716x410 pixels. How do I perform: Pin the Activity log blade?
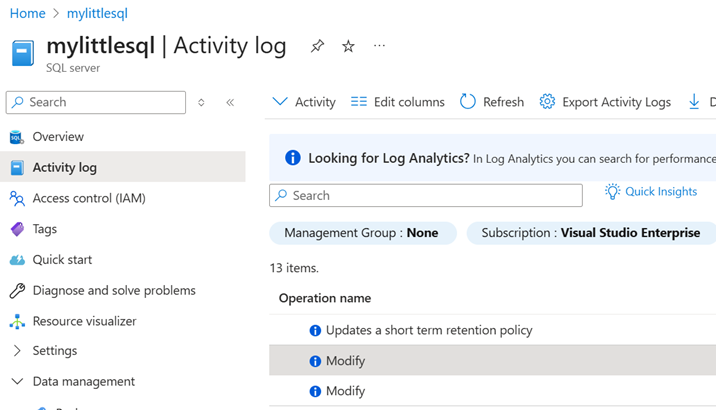coord(317,46)
